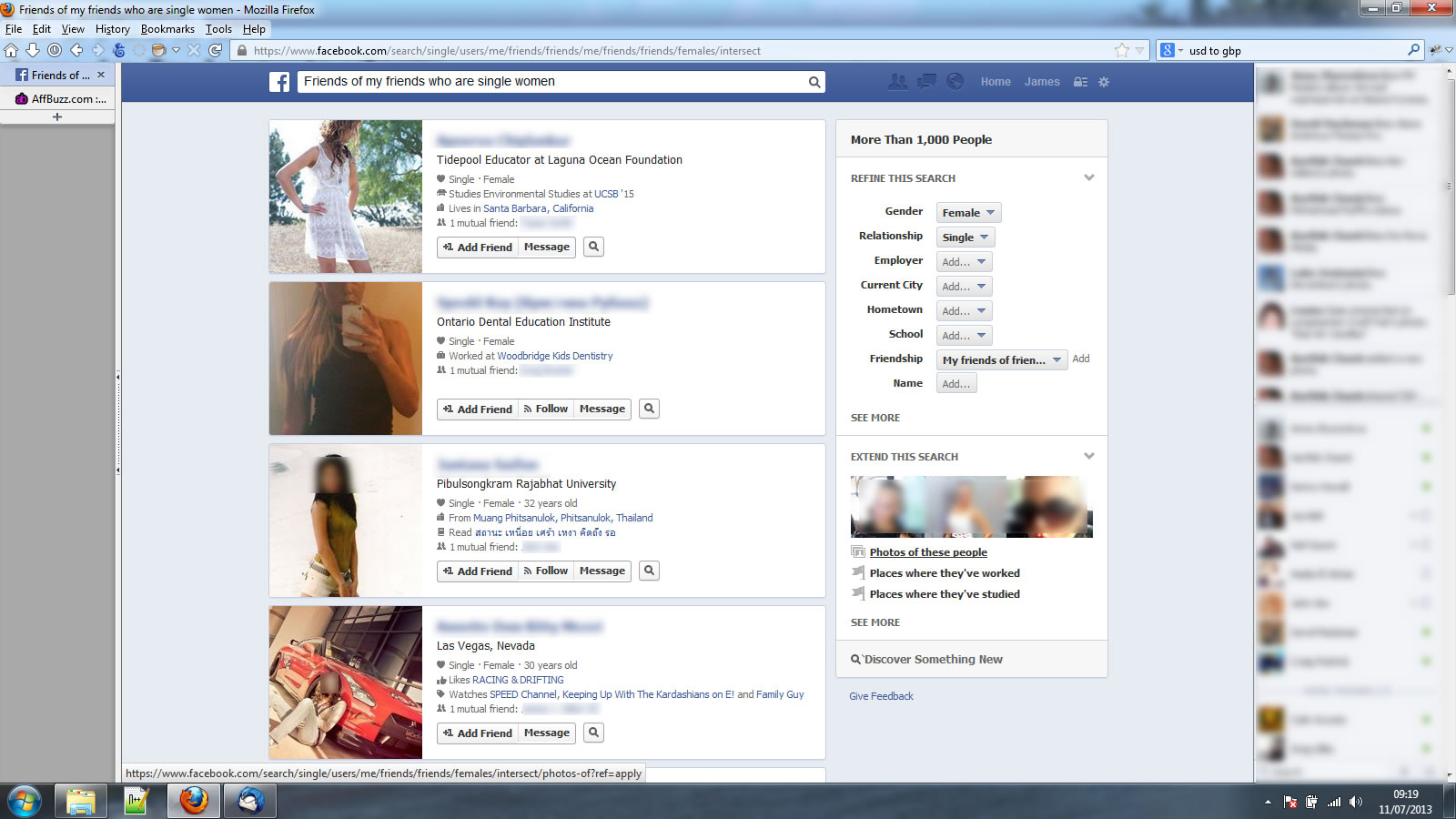Screen dimensions: 1456x819
Task: Click search icon on Las Vegas result
Action: click(593, 733)
